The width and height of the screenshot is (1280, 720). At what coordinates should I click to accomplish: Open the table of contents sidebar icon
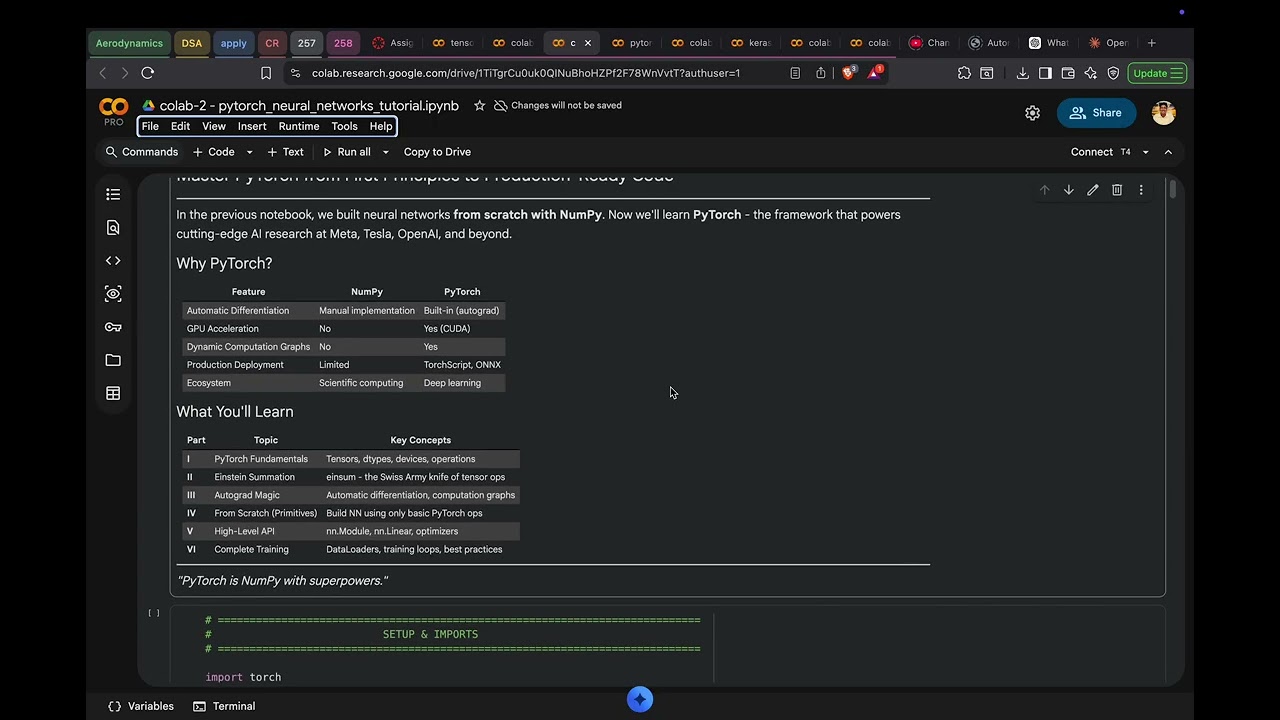(x=113, y=195)
